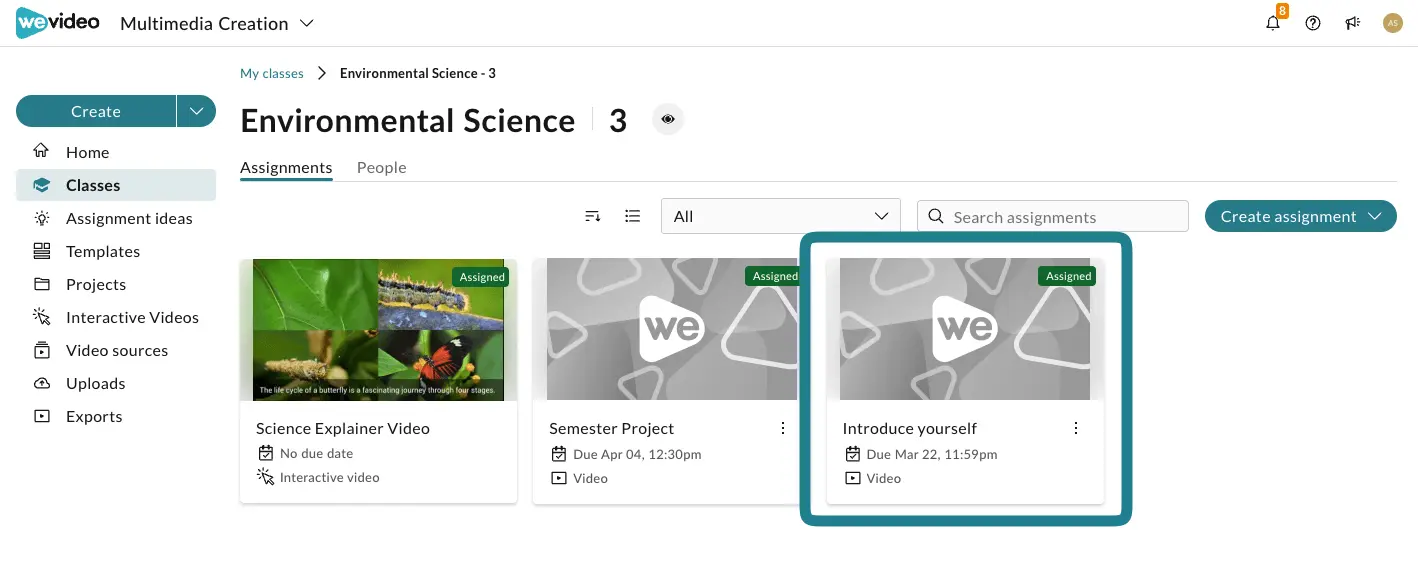Click the Create button

[96, 111]
